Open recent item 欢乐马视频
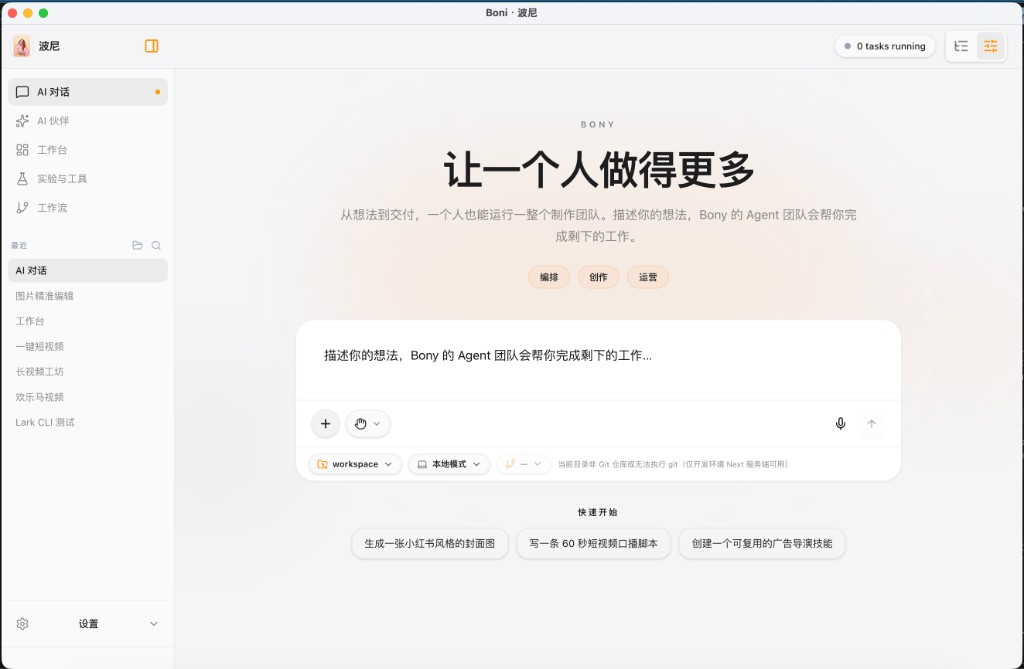The height and width of the screenshot is (669, 1024). point(88,397)
